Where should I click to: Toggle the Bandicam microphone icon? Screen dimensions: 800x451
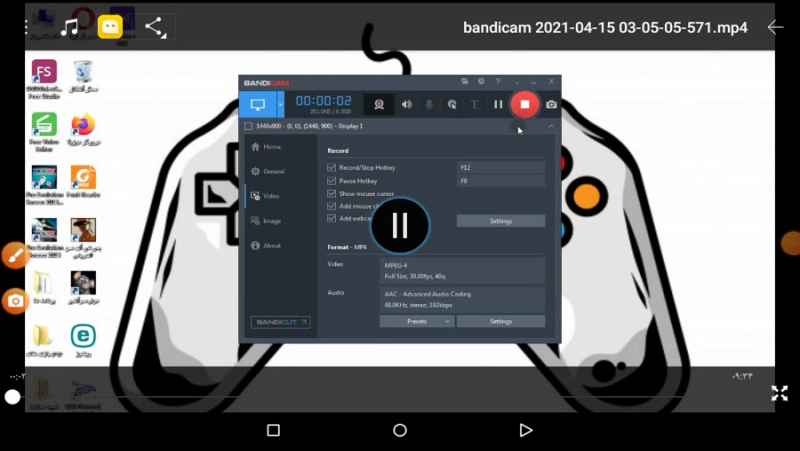click(x=429, y=105)
